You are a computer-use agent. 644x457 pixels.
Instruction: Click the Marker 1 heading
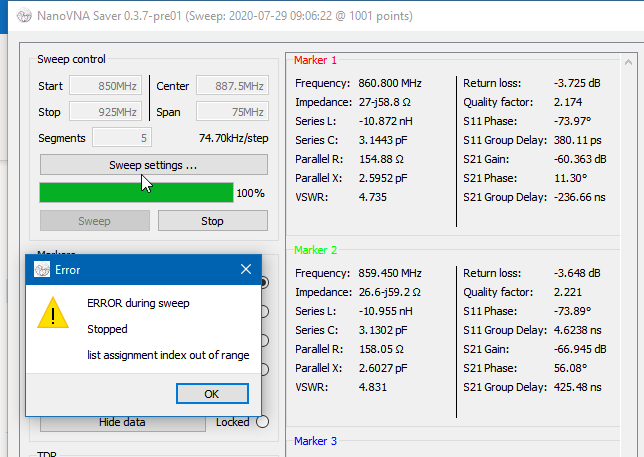(x=315, y=60)
